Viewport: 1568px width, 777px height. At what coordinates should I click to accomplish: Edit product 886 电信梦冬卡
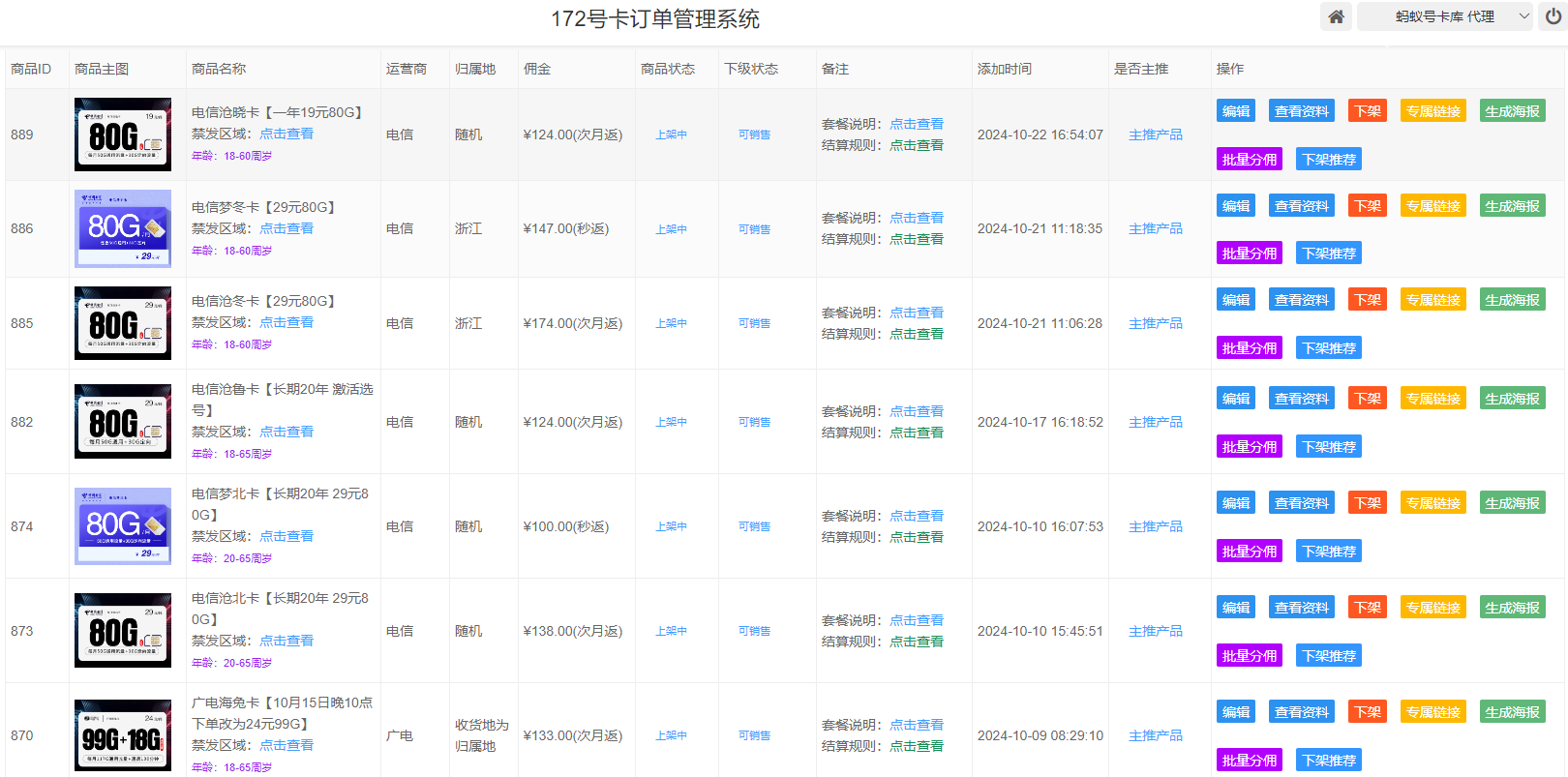click(x=1236, y=206)
